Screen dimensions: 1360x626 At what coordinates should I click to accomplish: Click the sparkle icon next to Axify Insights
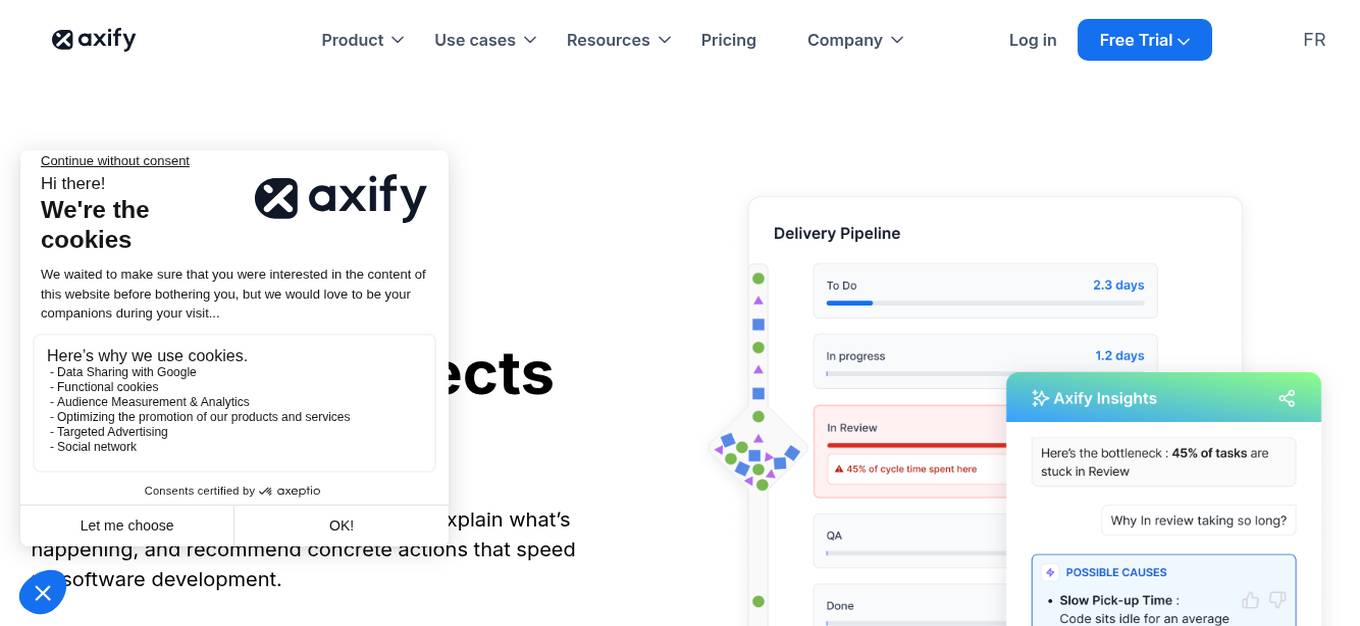coord(1040,398)
